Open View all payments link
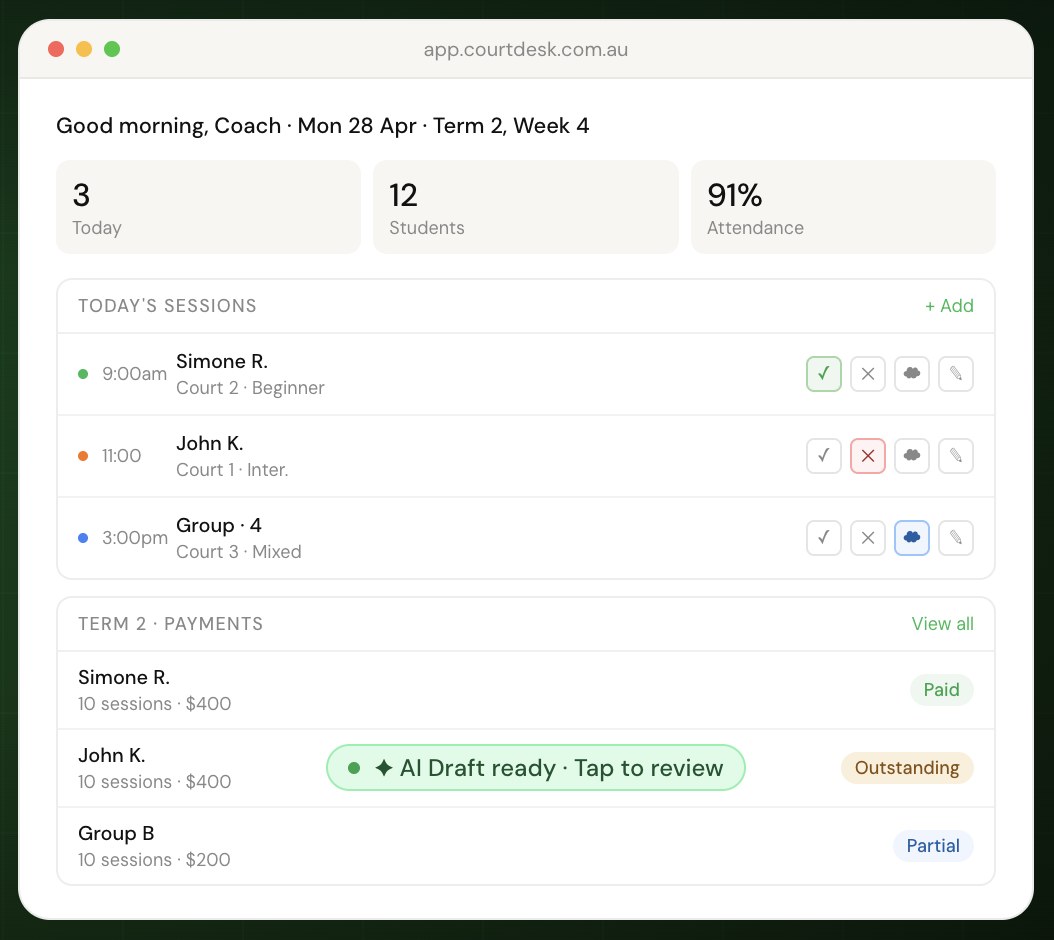The height and width of the screenshot is (940, 1054). tap(942, 624)
